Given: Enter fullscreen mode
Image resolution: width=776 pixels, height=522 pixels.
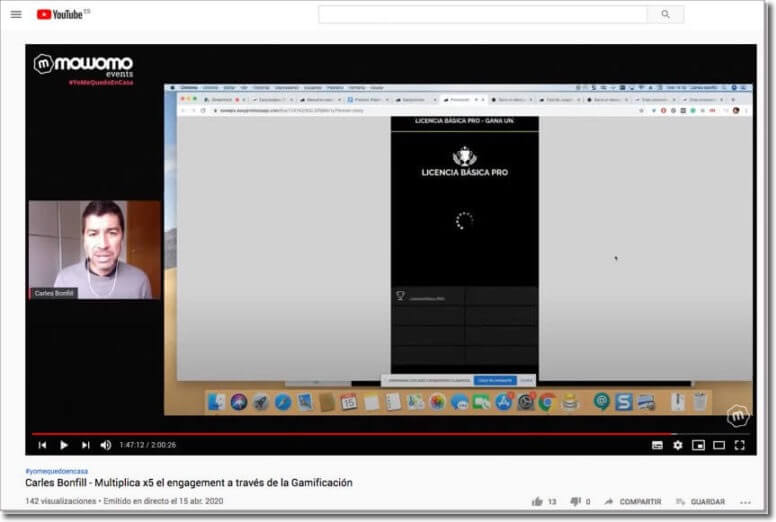Looking at the screenshot, I should 740,445.
